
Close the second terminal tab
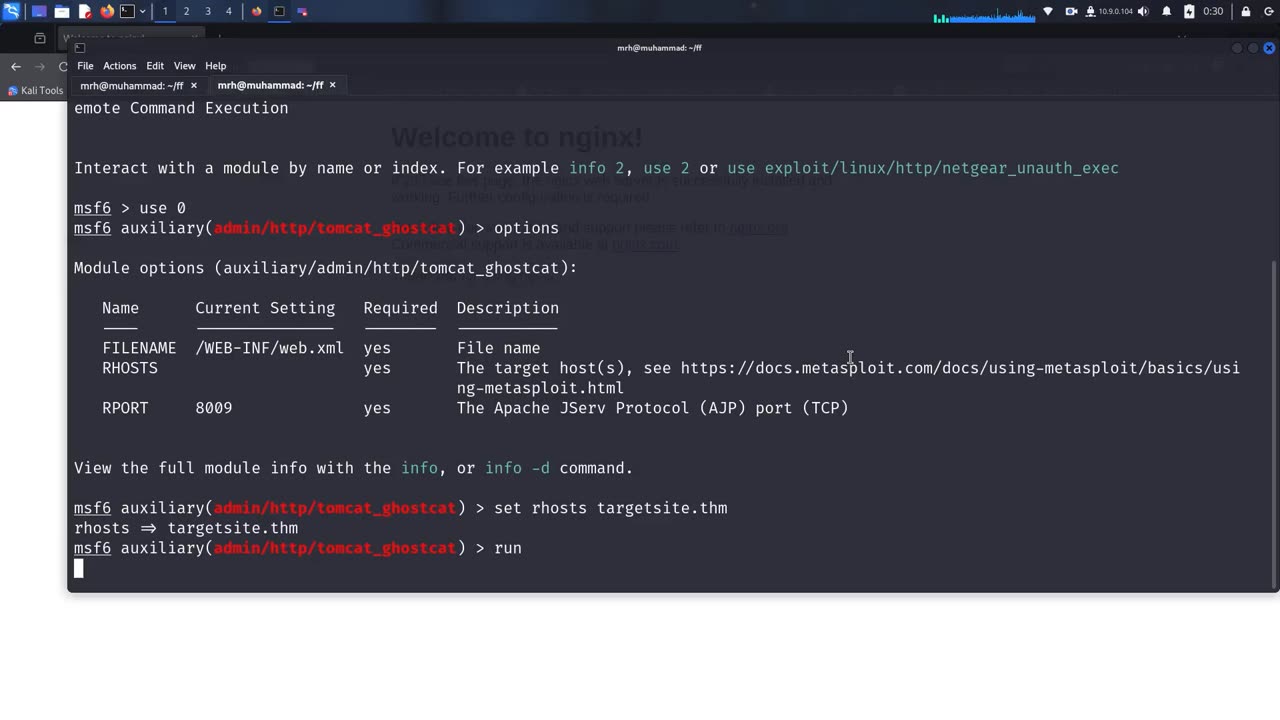[x=332, y=85]
